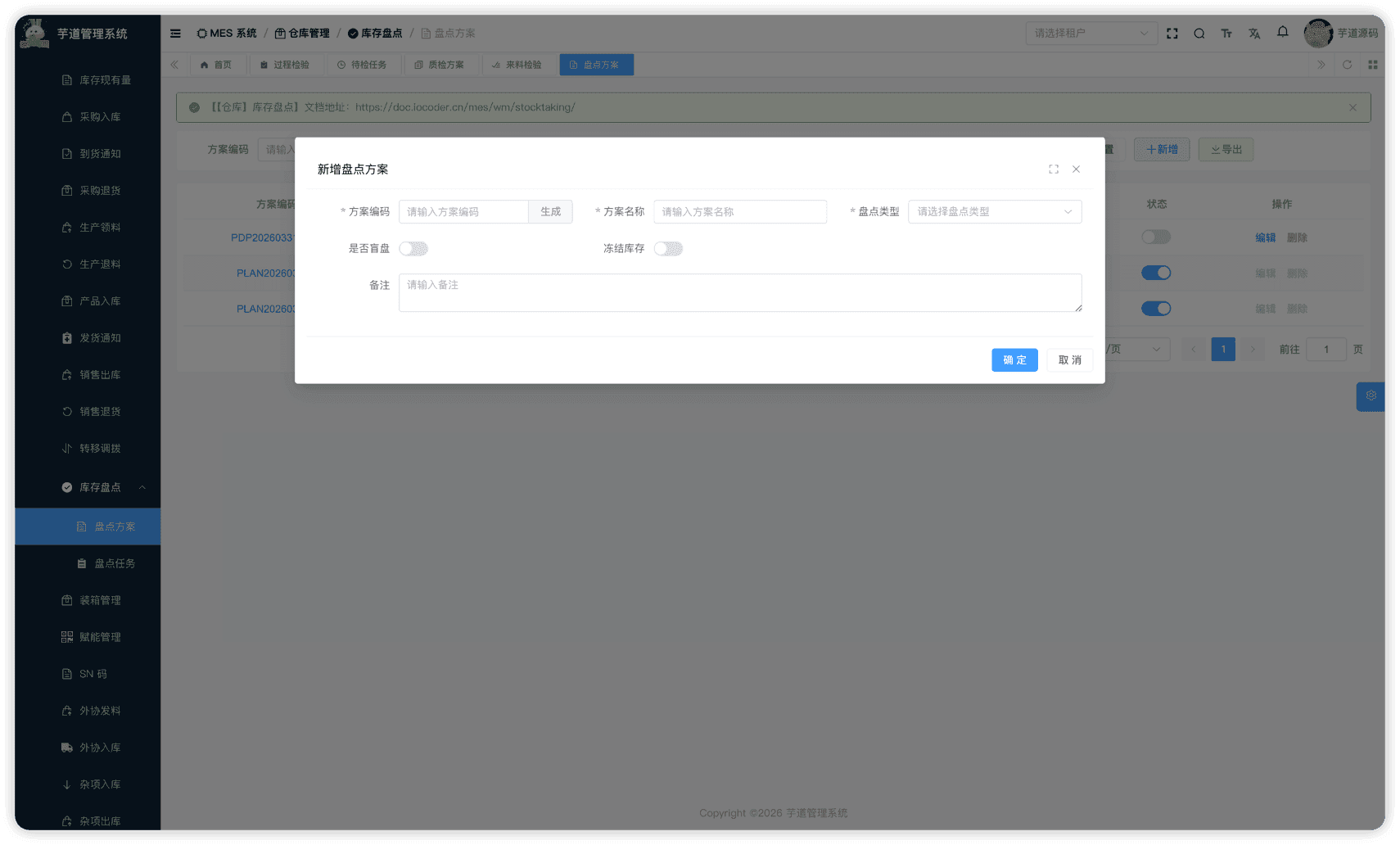The height and width of the screenshot is (845, 1400).
Task: Open the 盘点类型 dropdown
Action: point(994,211)
